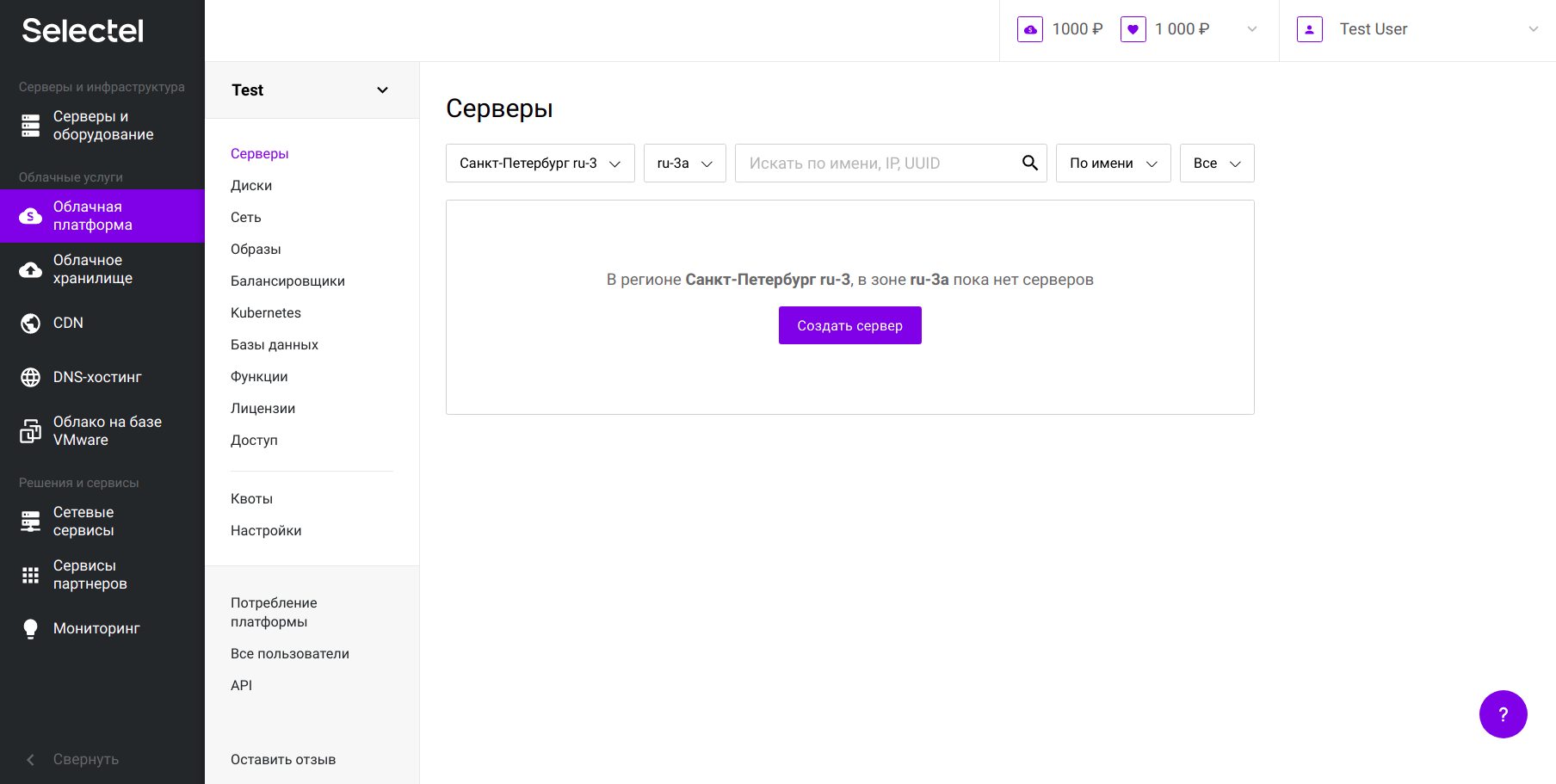This screenshot has width=1556, height=784.
Task: Click the Test User name
Action: tap(1374, 29)
